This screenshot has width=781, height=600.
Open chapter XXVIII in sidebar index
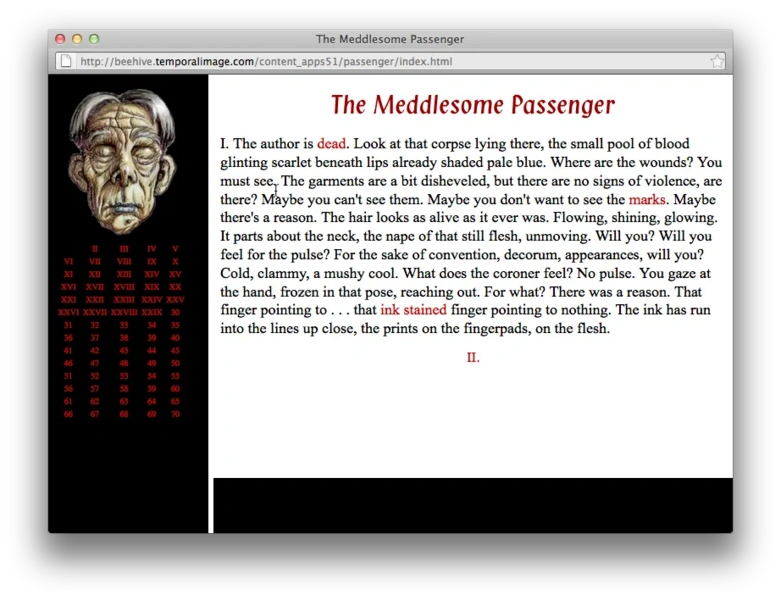(124, 312)
